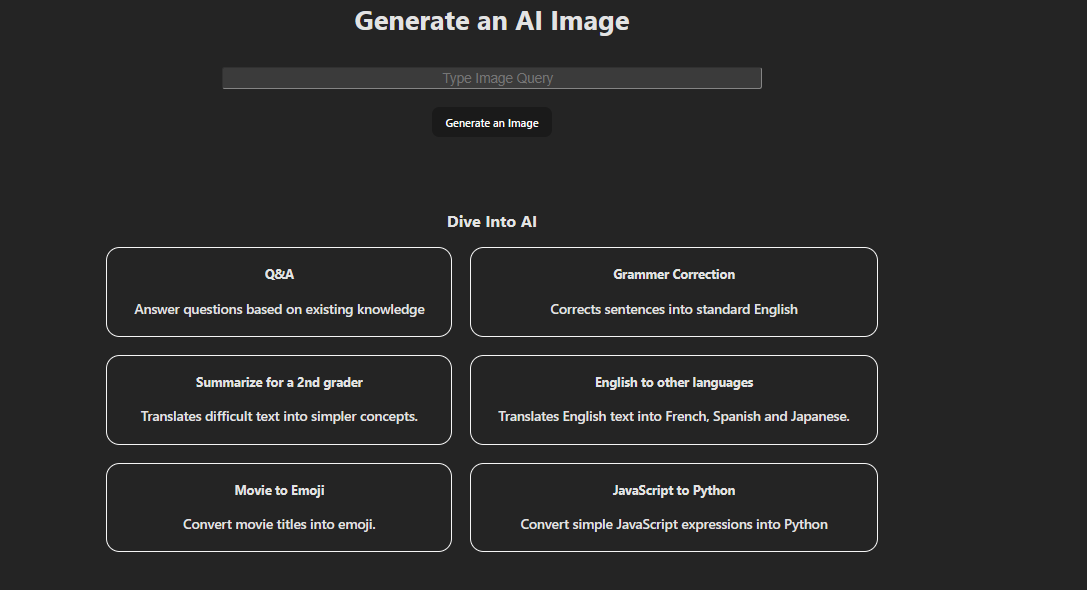1087x590 pixels.
Task: Select the JavaScript to Python converter
Action: pos(673,507)
